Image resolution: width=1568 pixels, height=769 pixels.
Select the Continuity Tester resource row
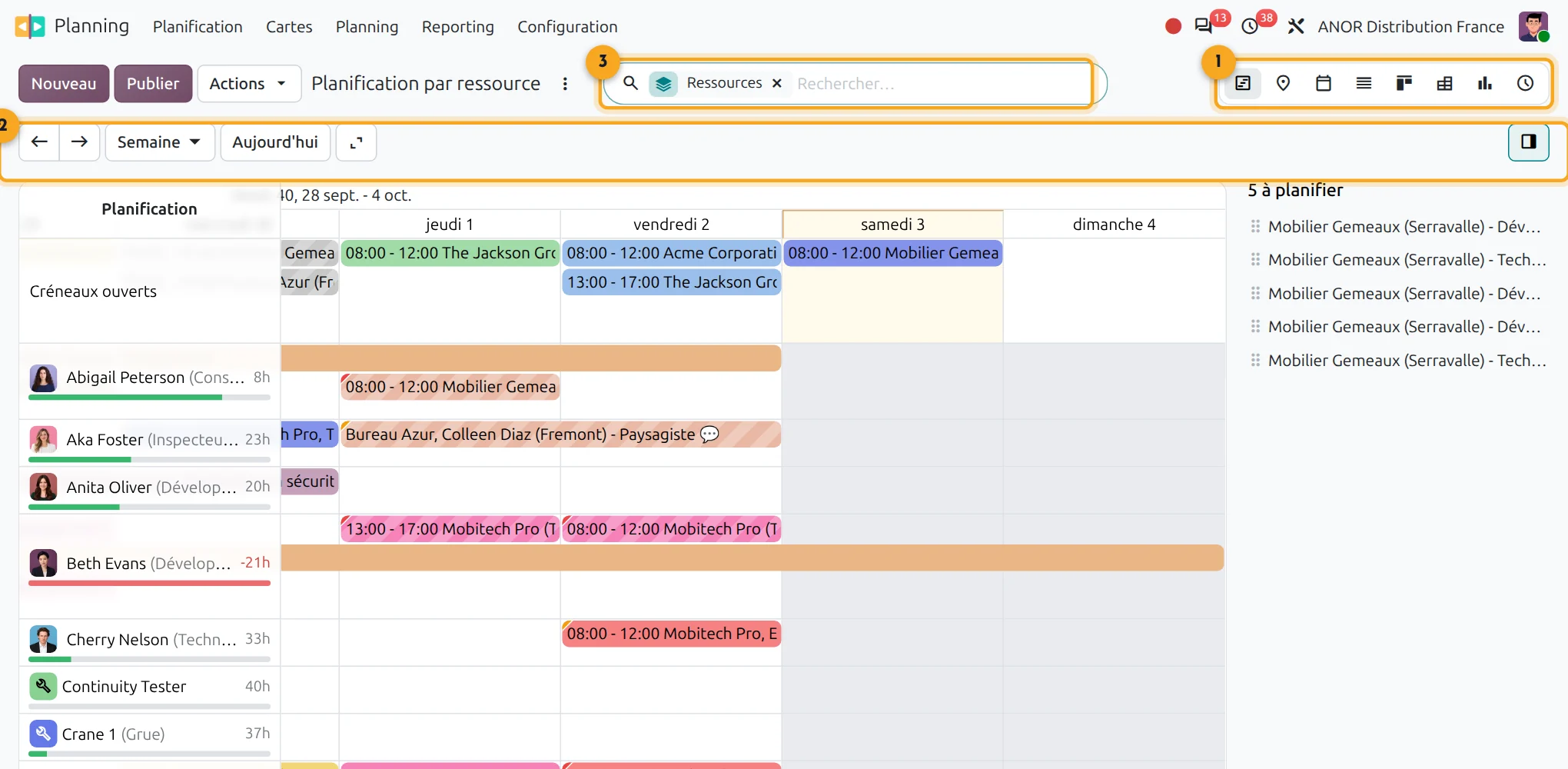click(x=150, y=690)
